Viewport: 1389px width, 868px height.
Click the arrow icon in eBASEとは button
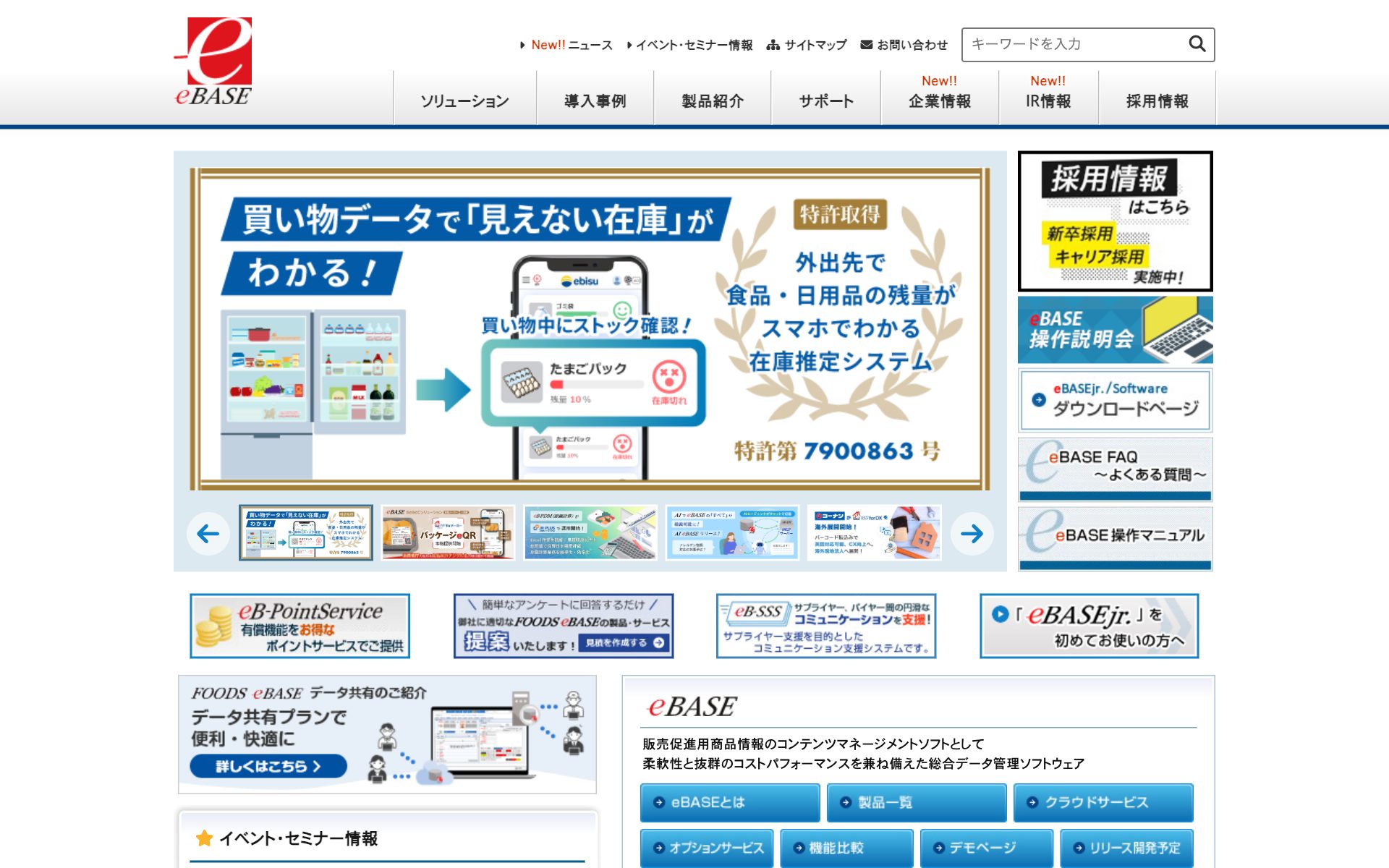click(658, 802)
